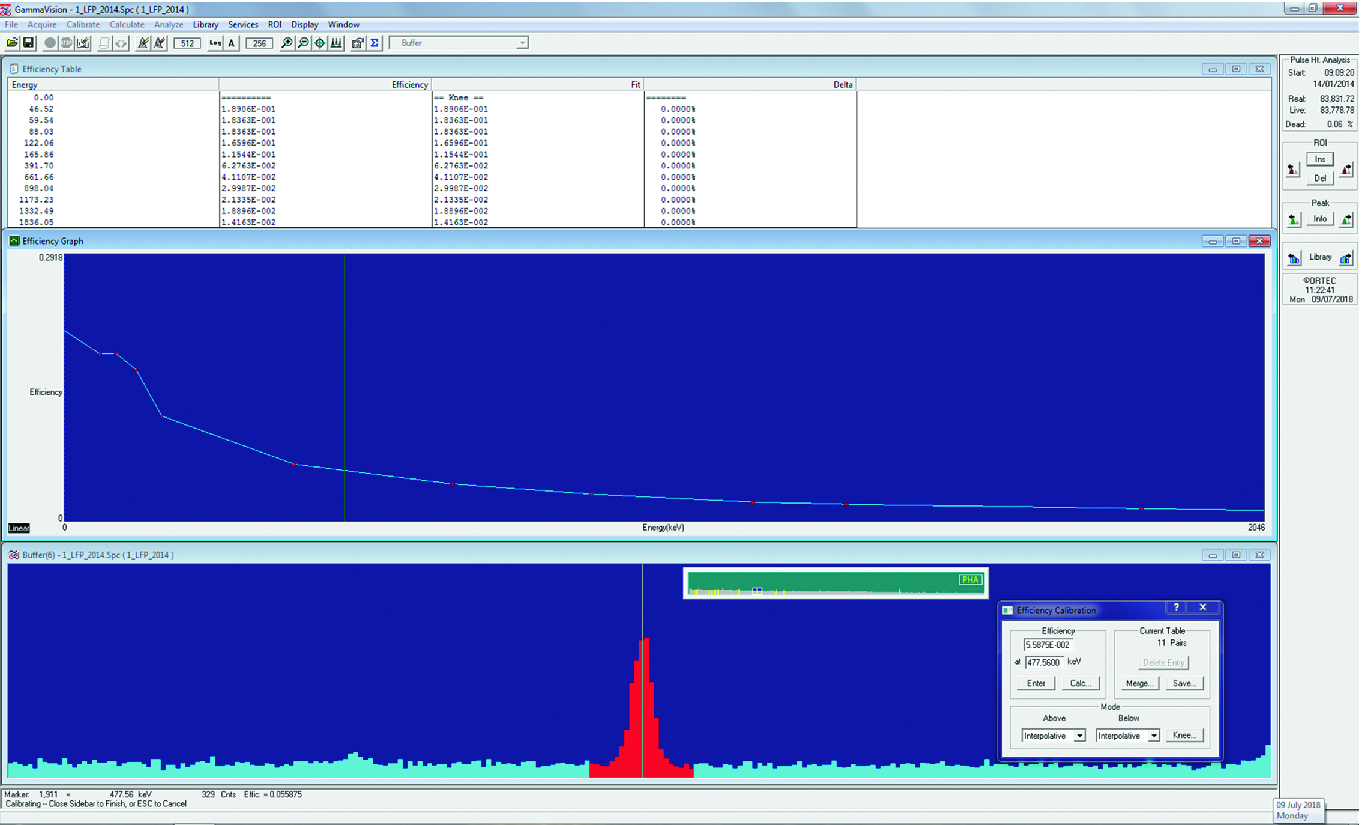Select the 122.06 energy row

433,143
